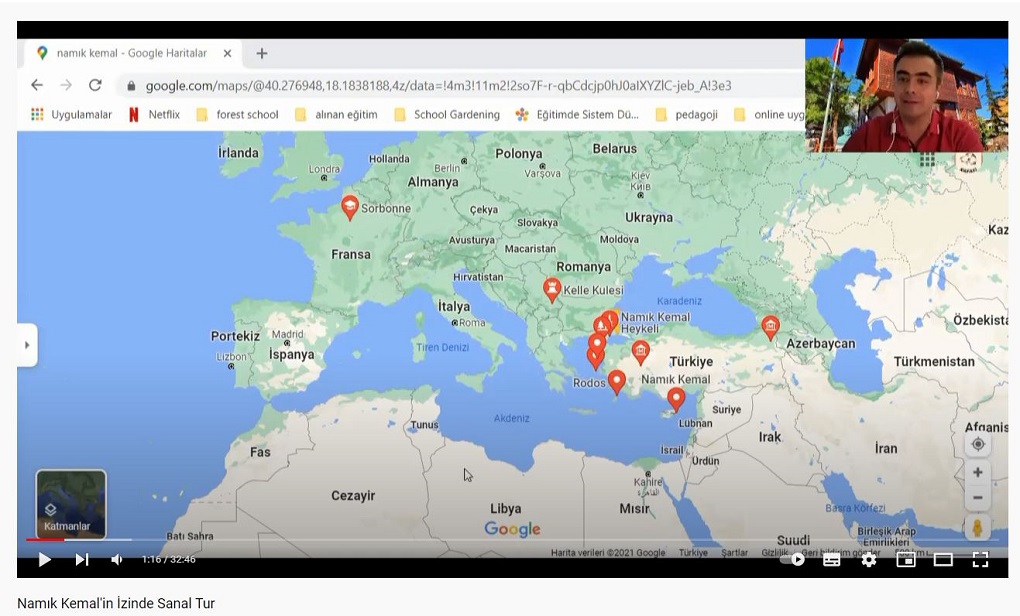Click the Libya country label
The width and height of the screenshot is (1020, 616).
coord(505,508)
